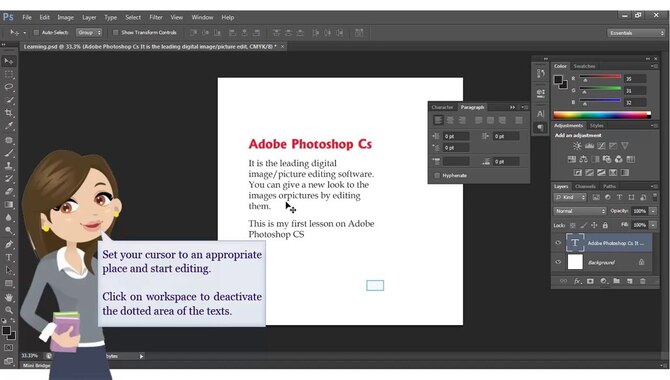The width and height of the screenshot is (670, 380).
Task: Hide the Background layer eye
Action: click(558, 262)
